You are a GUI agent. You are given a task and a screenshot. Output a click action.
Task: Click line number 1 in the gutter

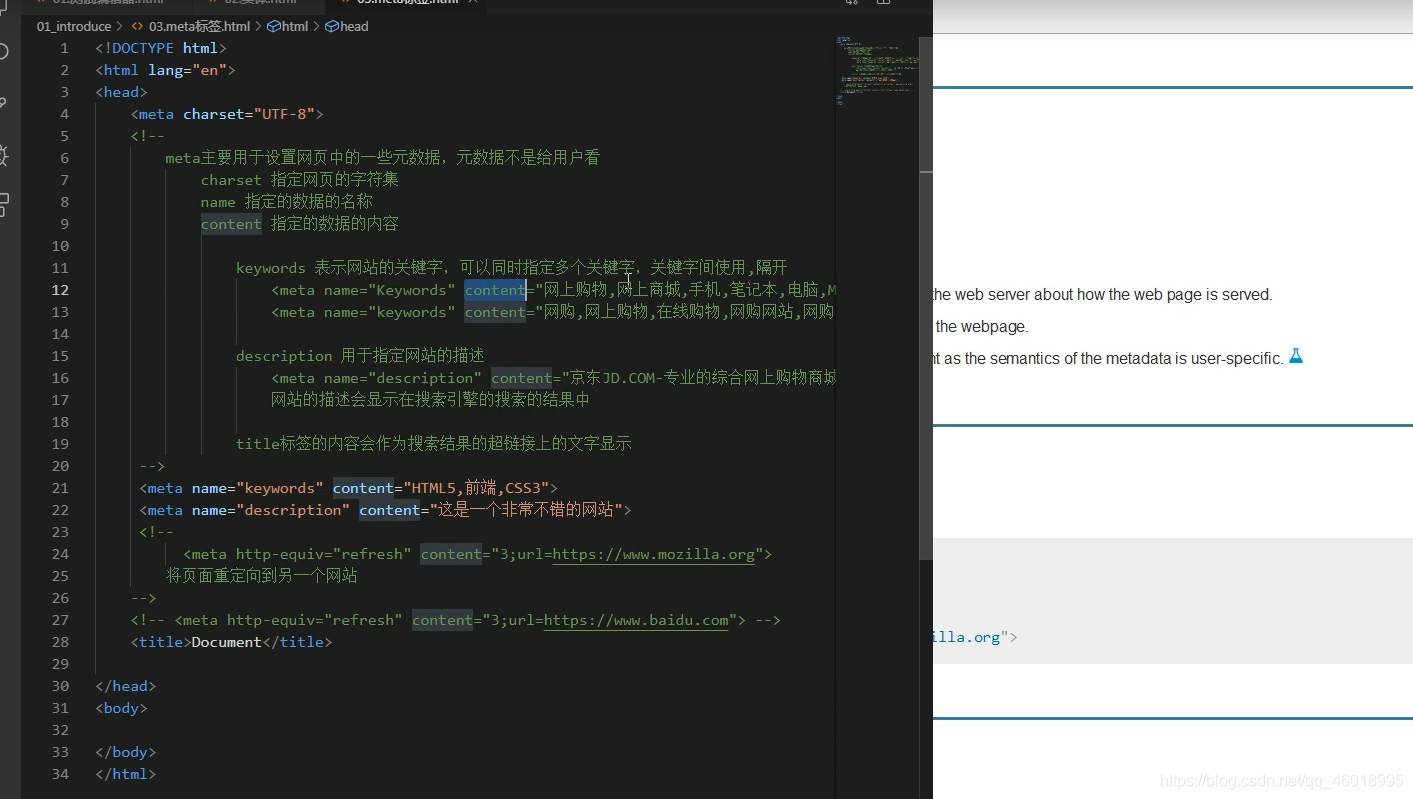(x=65, y=48)
